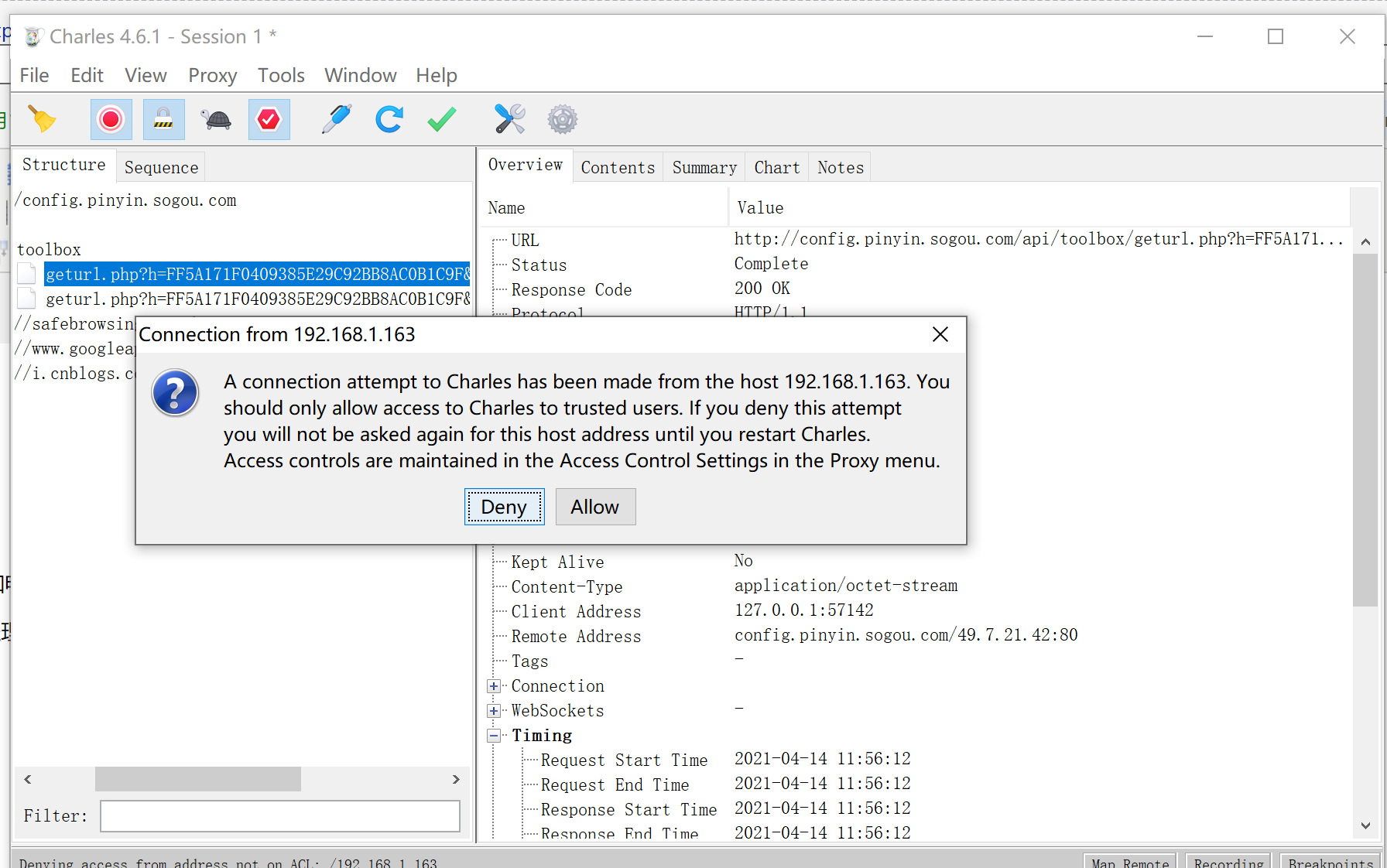
Task: Open the Tools menu
Action: tap(281, 75)
